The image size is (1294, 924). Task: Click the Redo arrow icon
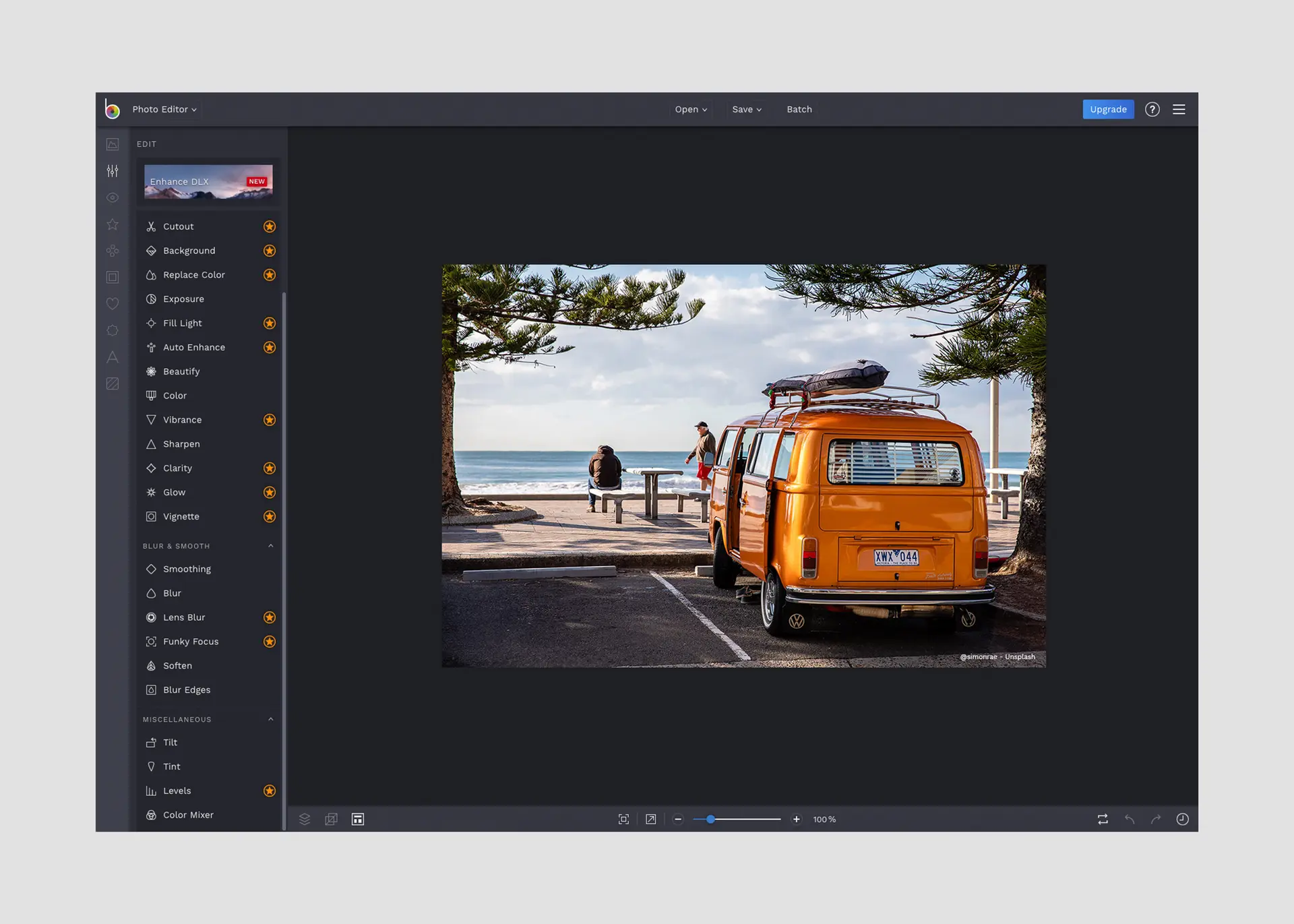point(1156,819)
